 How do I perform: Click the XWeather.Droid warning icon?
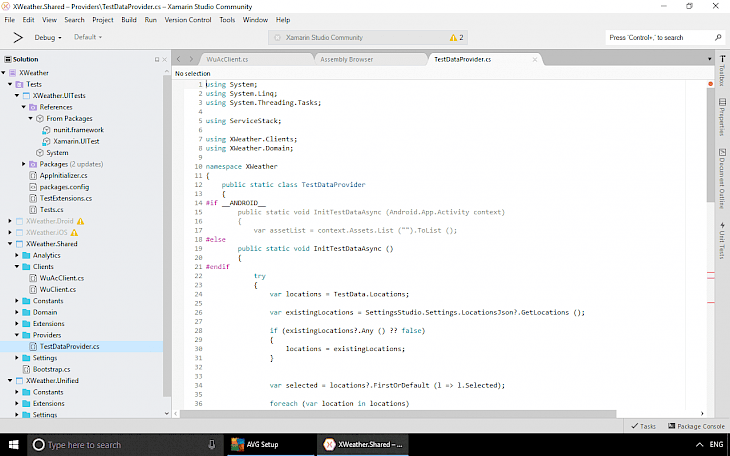pos(81,221)
